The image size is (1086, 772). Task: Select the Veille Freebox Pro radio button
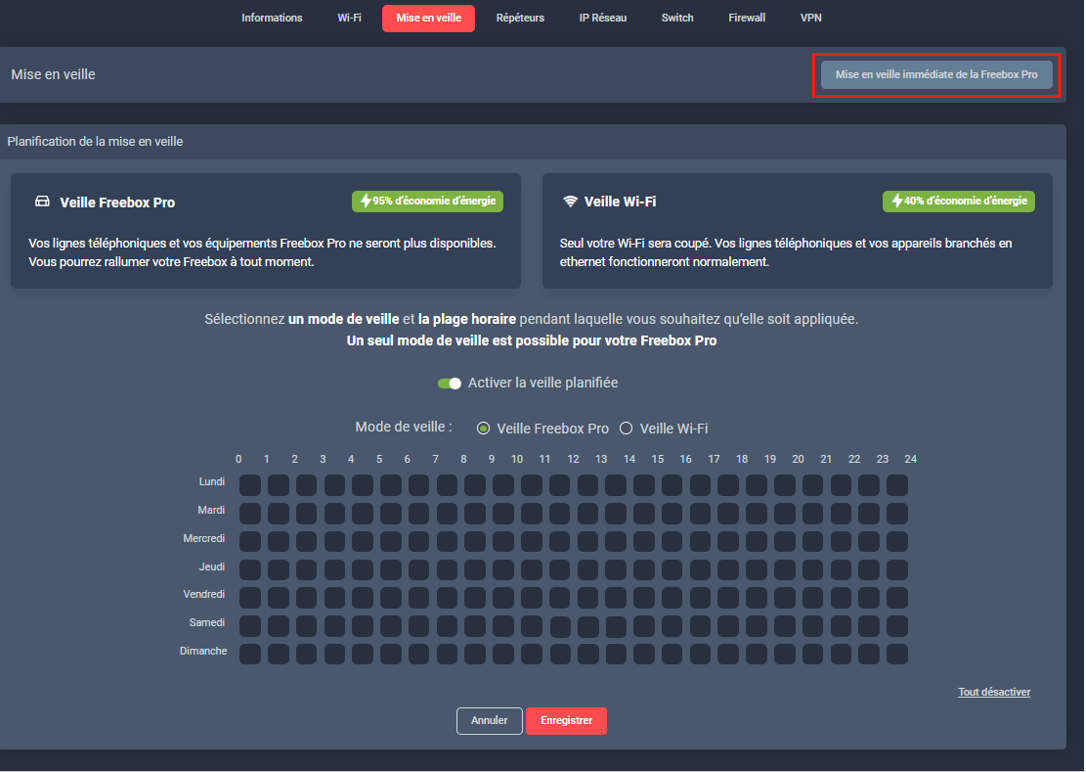(x=484, y=429)
